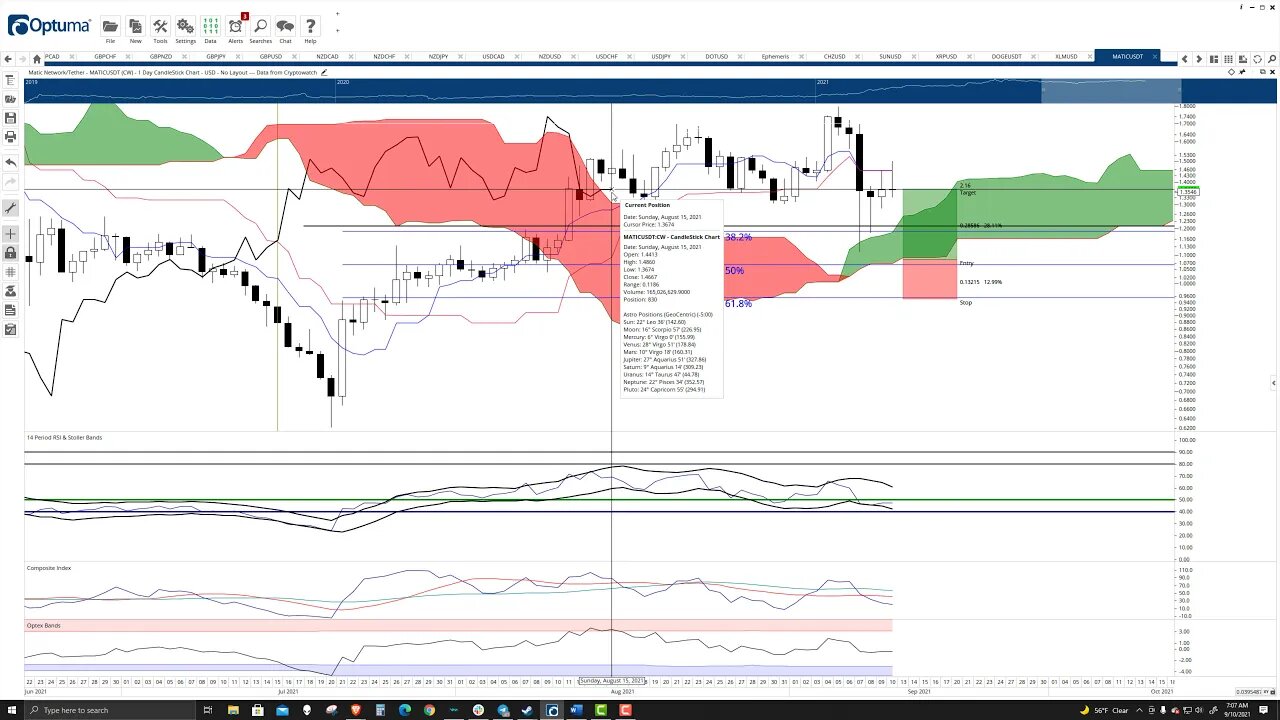This screenshot has height=720, width=1280.
Task: Edit chart title with pencil icon
Action: [323, 72]
